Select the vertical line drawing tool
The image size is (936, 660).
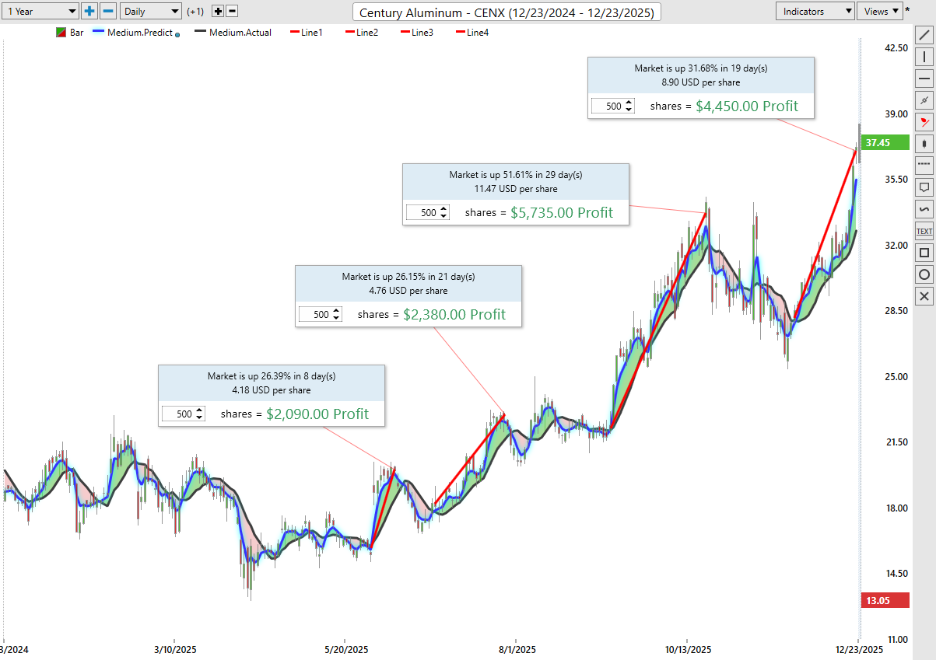[924, 57]
